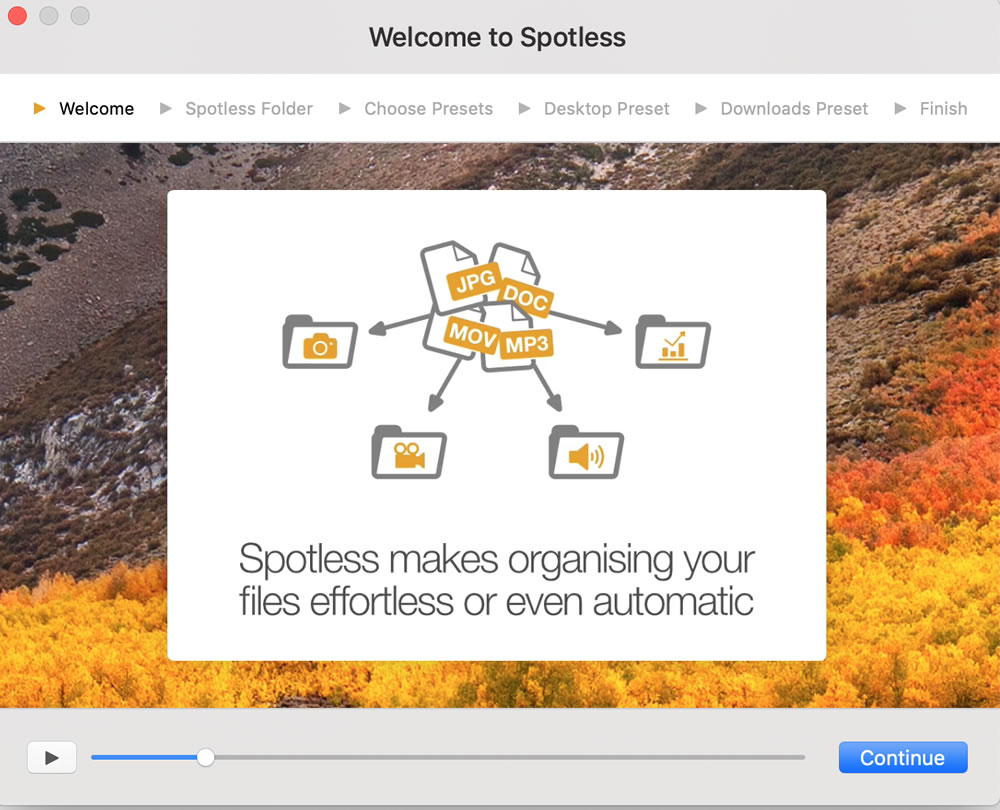Jump to the Desktop Preset step
Image resolution: width=1000 pixels, height=810 pixels.
point(607,108)
